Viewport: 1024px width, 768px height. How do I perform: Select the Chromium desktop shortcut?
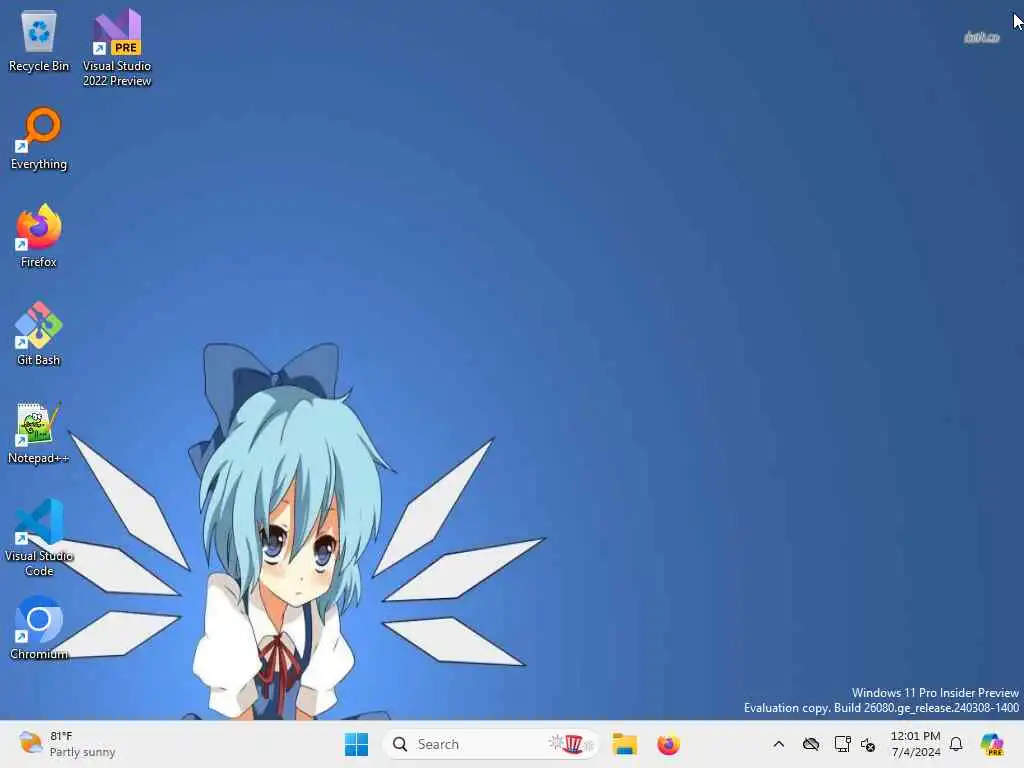39,628
